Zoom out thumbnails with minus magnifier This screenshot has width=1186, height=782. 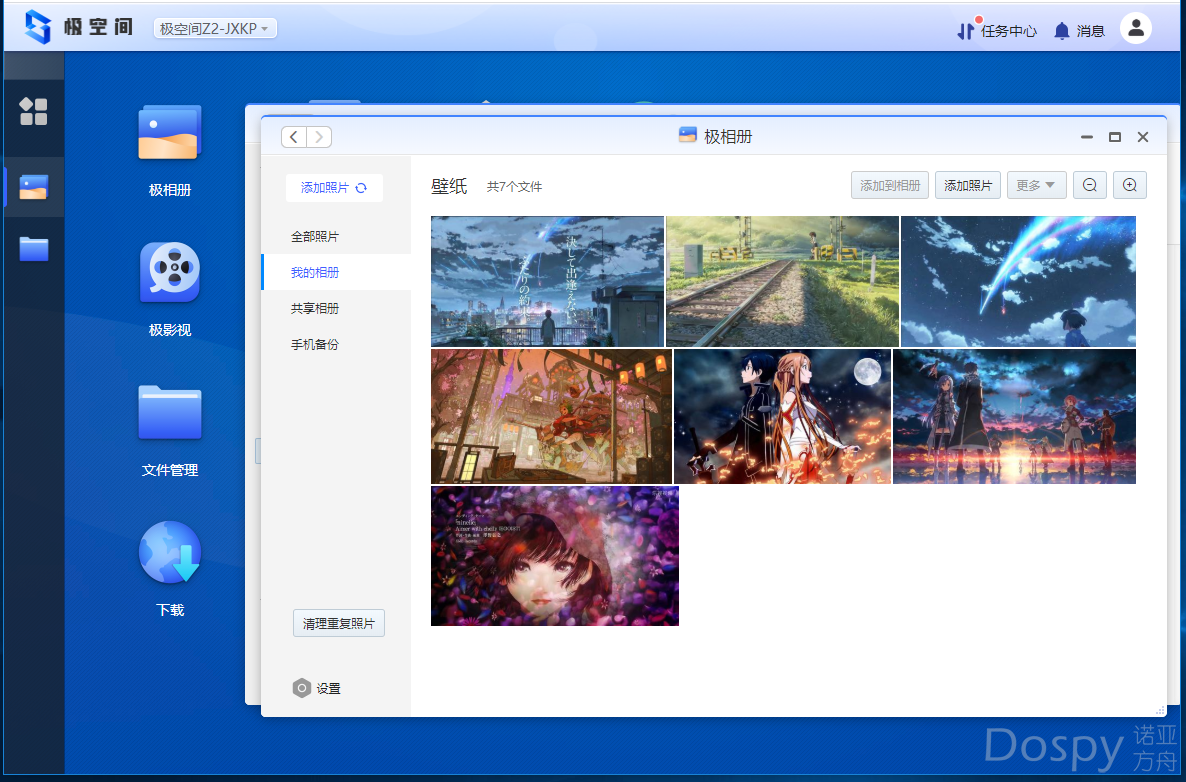tap(1090, 185)
